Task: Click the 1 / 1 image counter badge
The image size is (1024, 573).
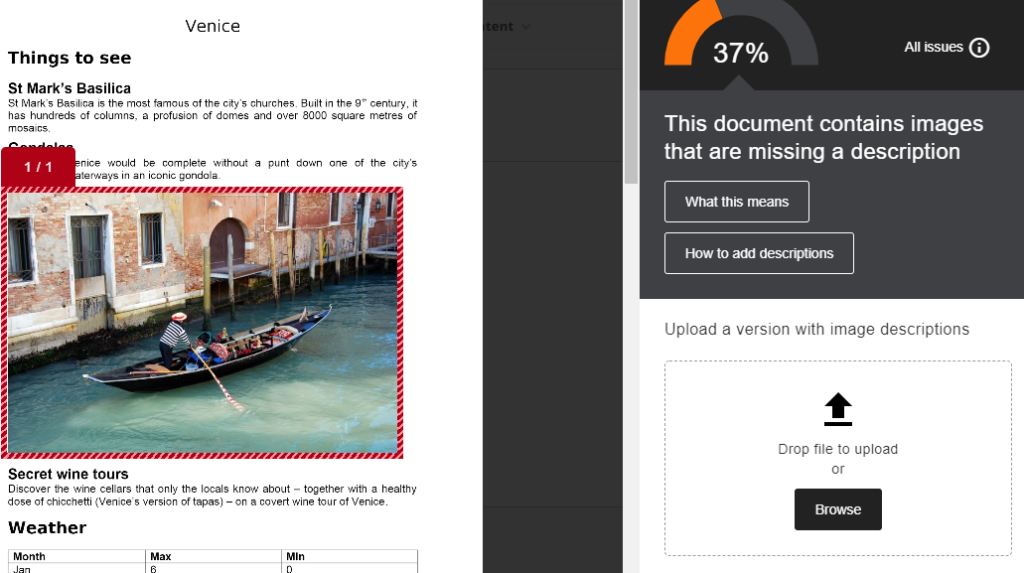Action: pos(38,167)
